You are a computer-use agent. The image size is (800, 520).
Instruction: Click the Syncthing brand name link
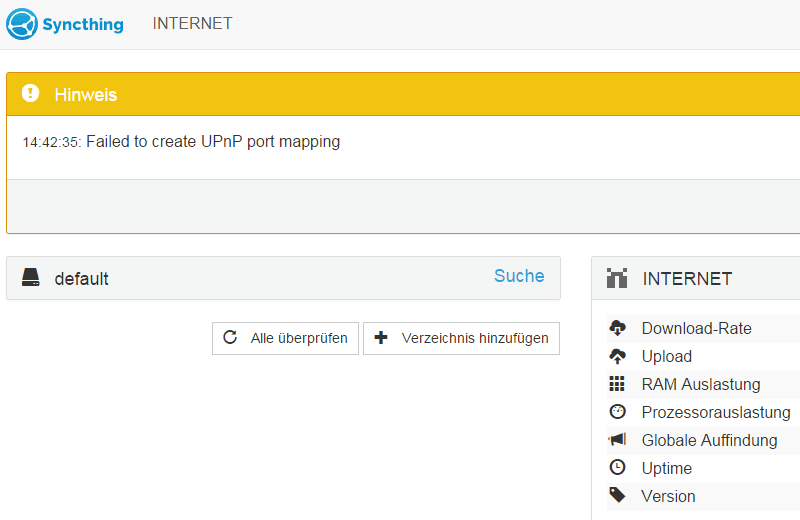[x=83, y=24]
